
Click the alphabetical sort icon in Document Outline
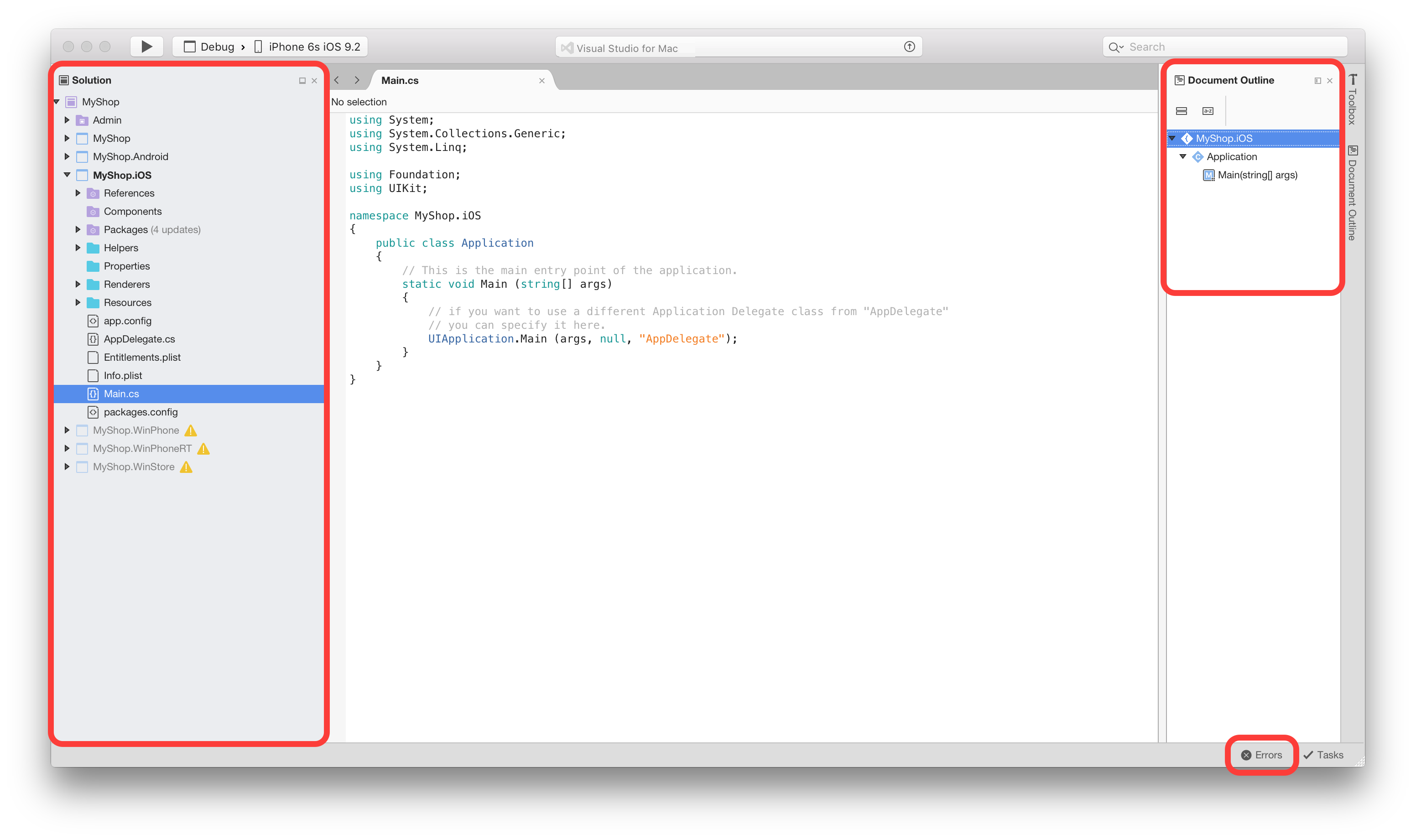point(1208,111)
